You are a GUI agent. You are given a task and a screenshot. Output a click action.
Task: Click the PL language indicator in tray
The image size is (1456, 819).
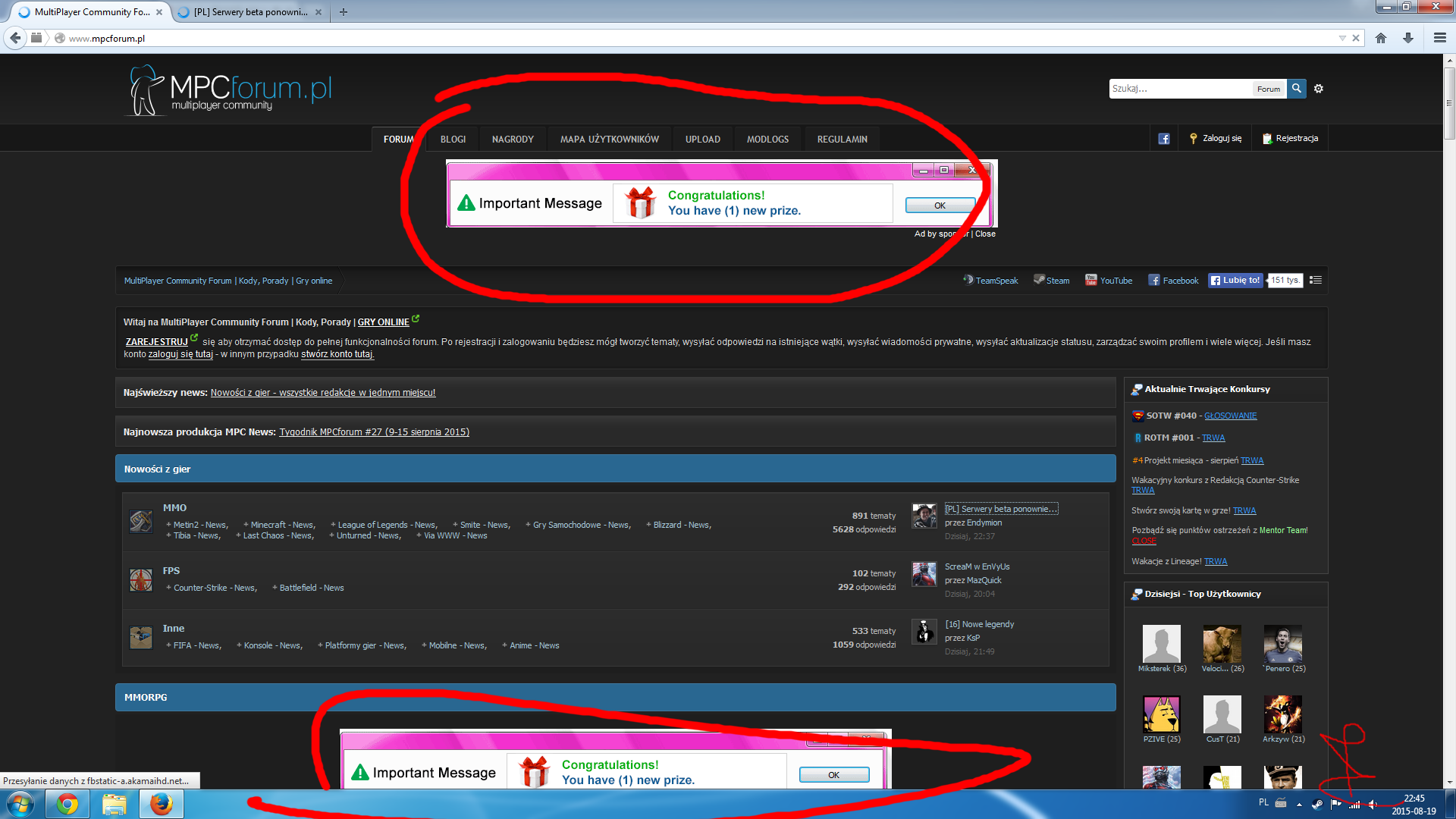(1263, 802)
